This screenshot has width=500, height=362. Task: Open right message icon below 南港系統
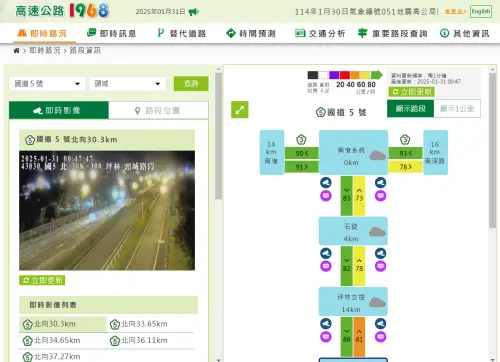pyautogui.click(x=380, y=196)
